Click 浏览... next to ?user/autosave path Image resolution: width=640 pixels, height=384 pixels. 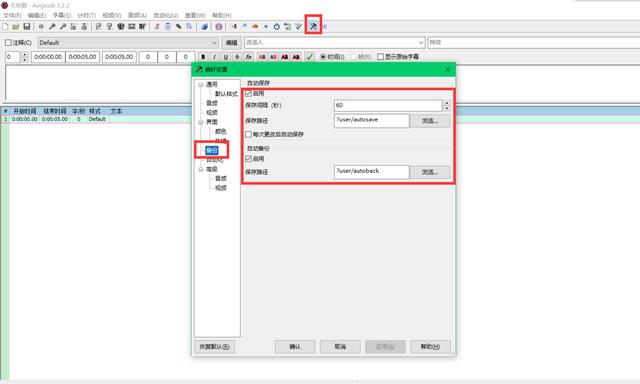click(x=430, y=121)
